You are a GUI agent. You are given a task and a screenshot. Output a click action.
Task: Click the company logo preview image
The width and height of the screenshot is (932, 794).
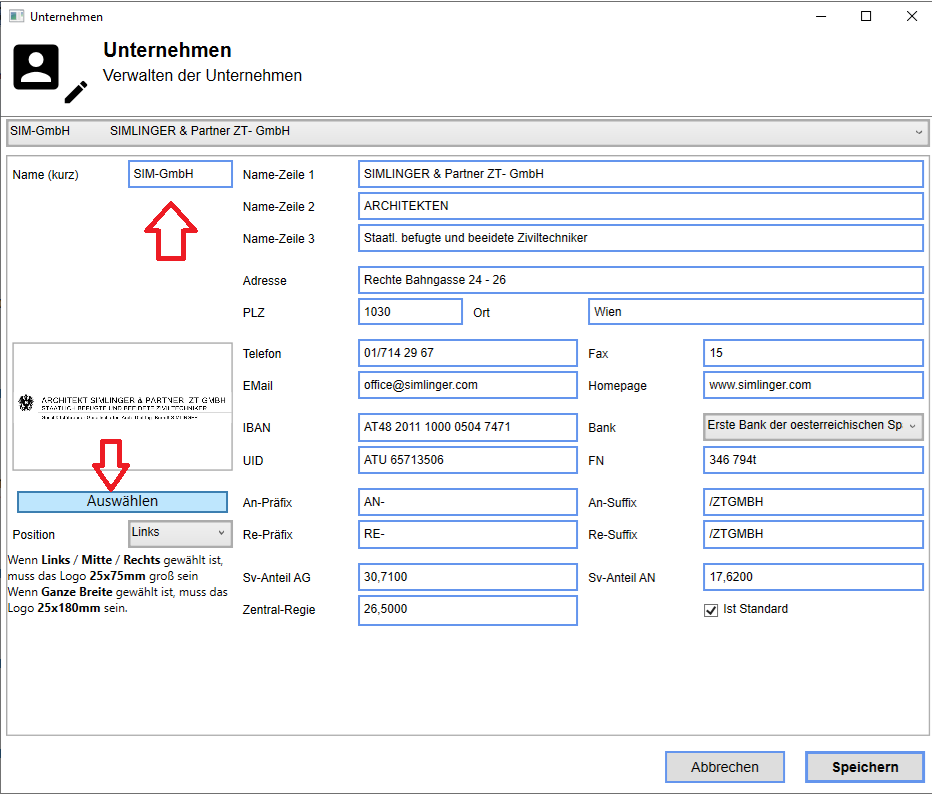122,406
